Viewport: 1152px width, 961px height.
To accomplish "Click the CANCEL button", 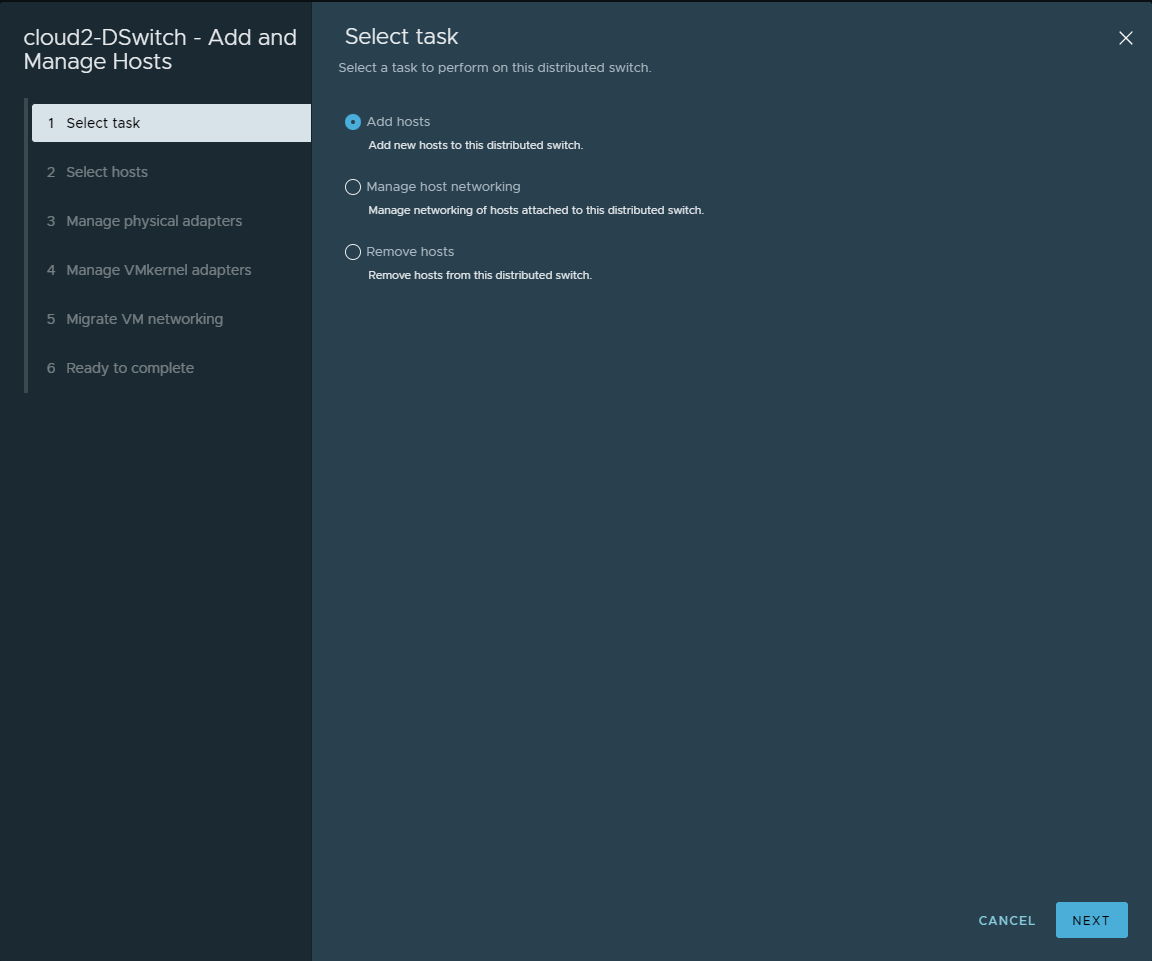I will pyautogui.click(x=1007, y=921).
